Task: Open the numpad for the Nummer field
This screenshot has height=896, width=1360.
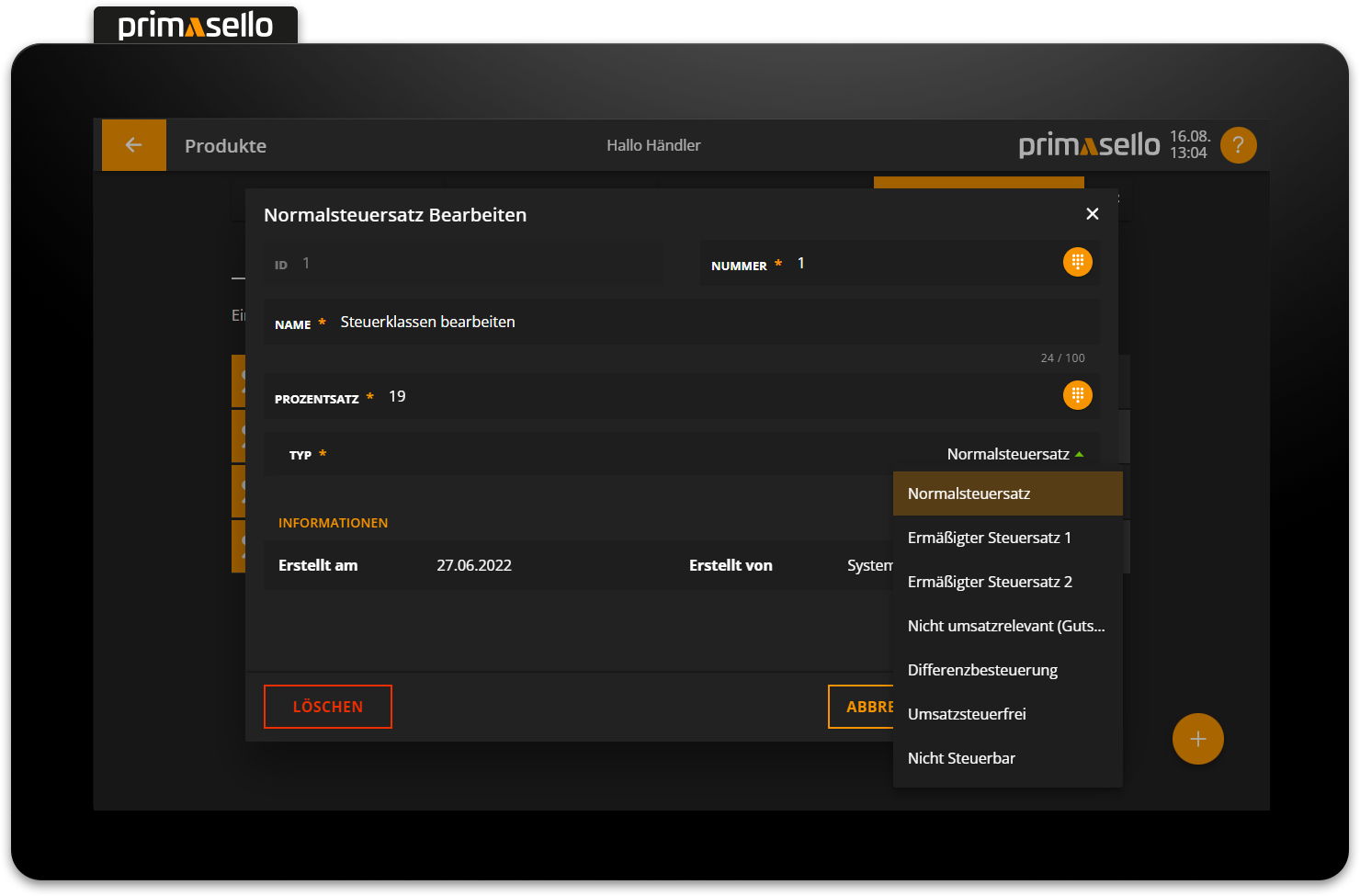Action: tap(1077, 263)
